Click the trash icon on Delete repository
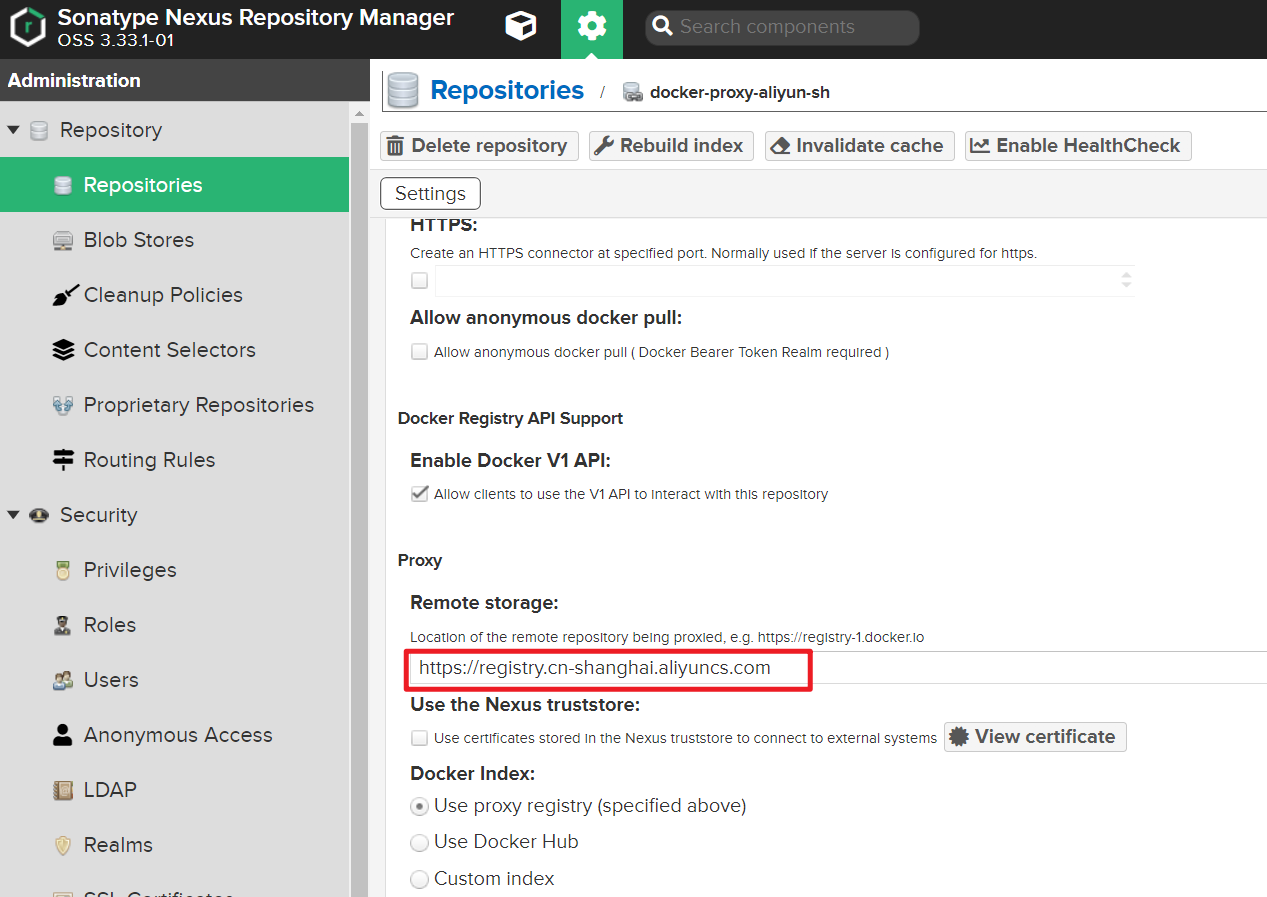Image resolution: width=1267 pixels, height=897 pixels. (395, 146)
